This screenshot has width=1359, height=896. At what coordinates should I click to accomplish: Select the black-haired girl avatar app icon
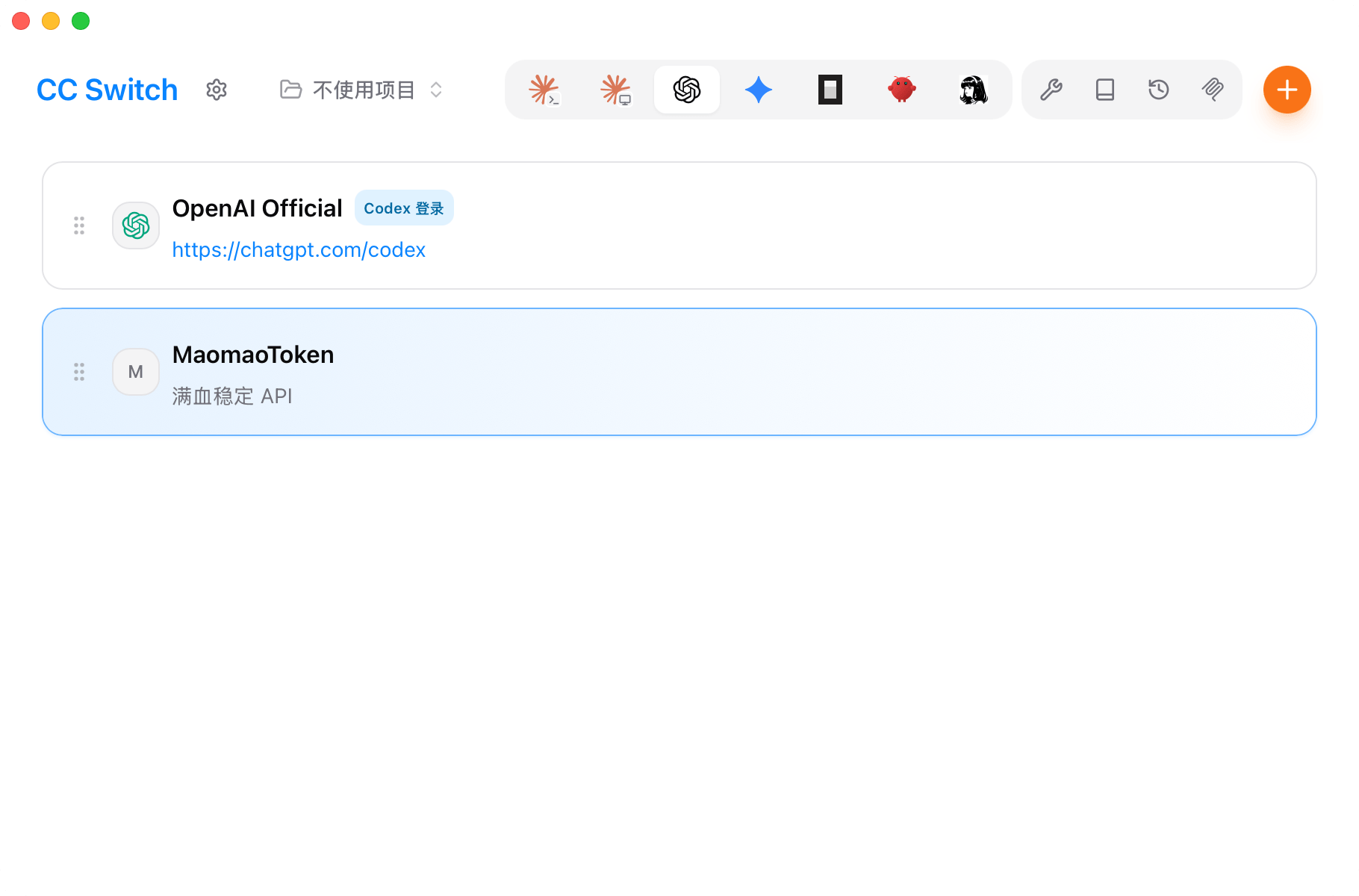click(974, 90)
